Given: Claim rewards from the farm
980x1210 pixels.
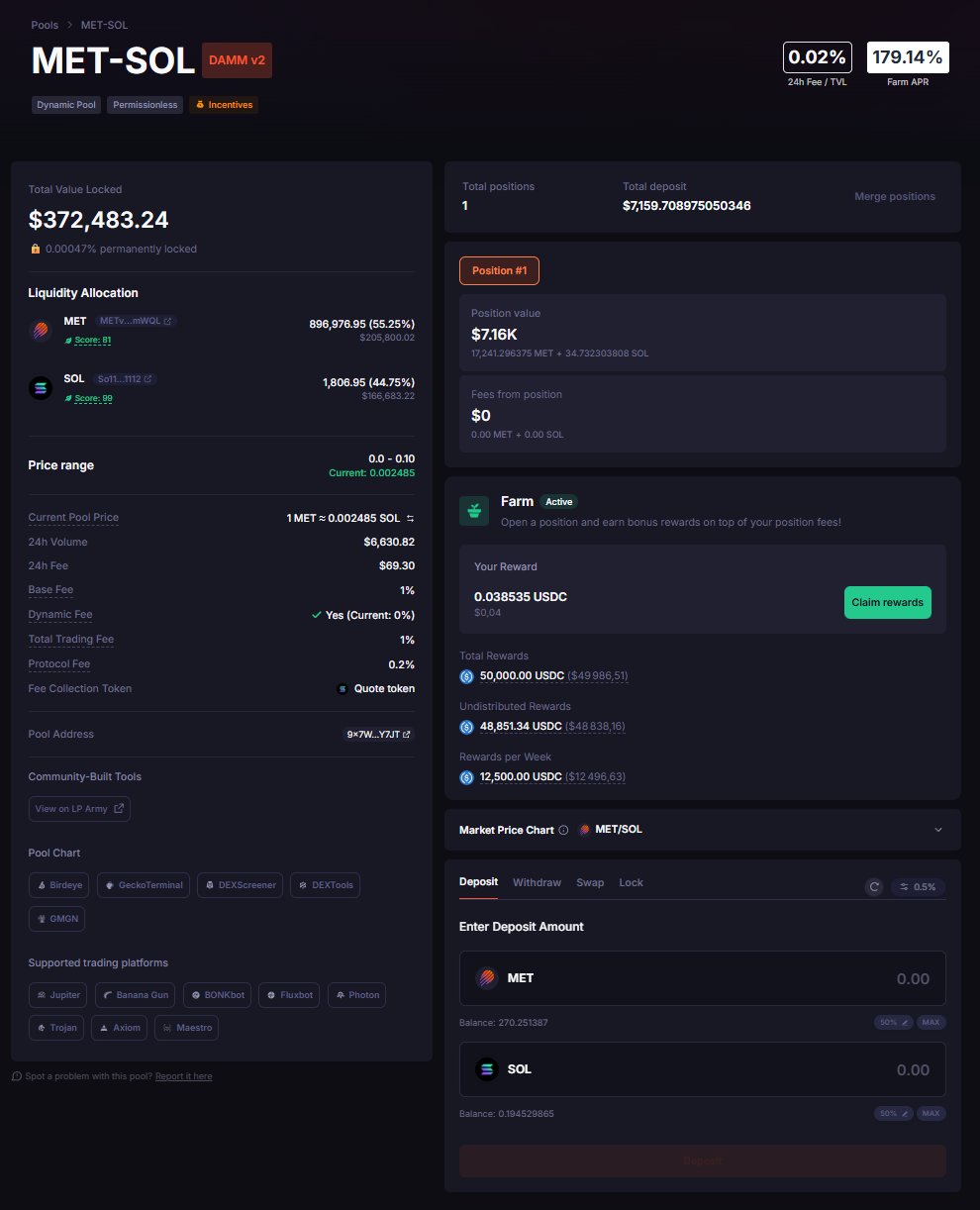Looking at the screenshot, I should coord(887,602).
